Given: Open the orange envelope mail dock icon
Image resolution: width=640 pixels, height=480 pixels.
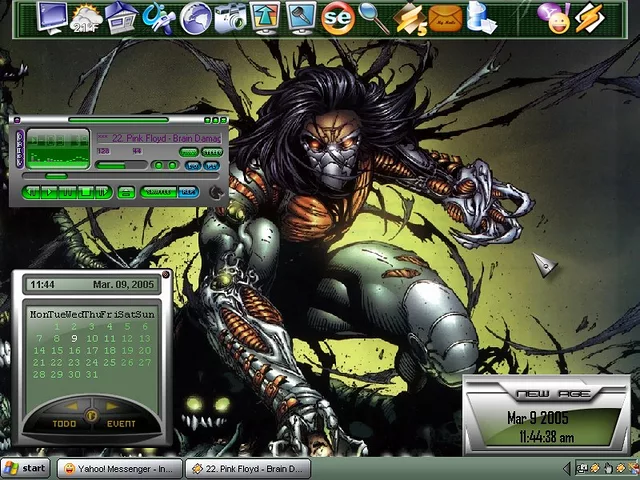Looking at the screenshot, I should (445, 17).
